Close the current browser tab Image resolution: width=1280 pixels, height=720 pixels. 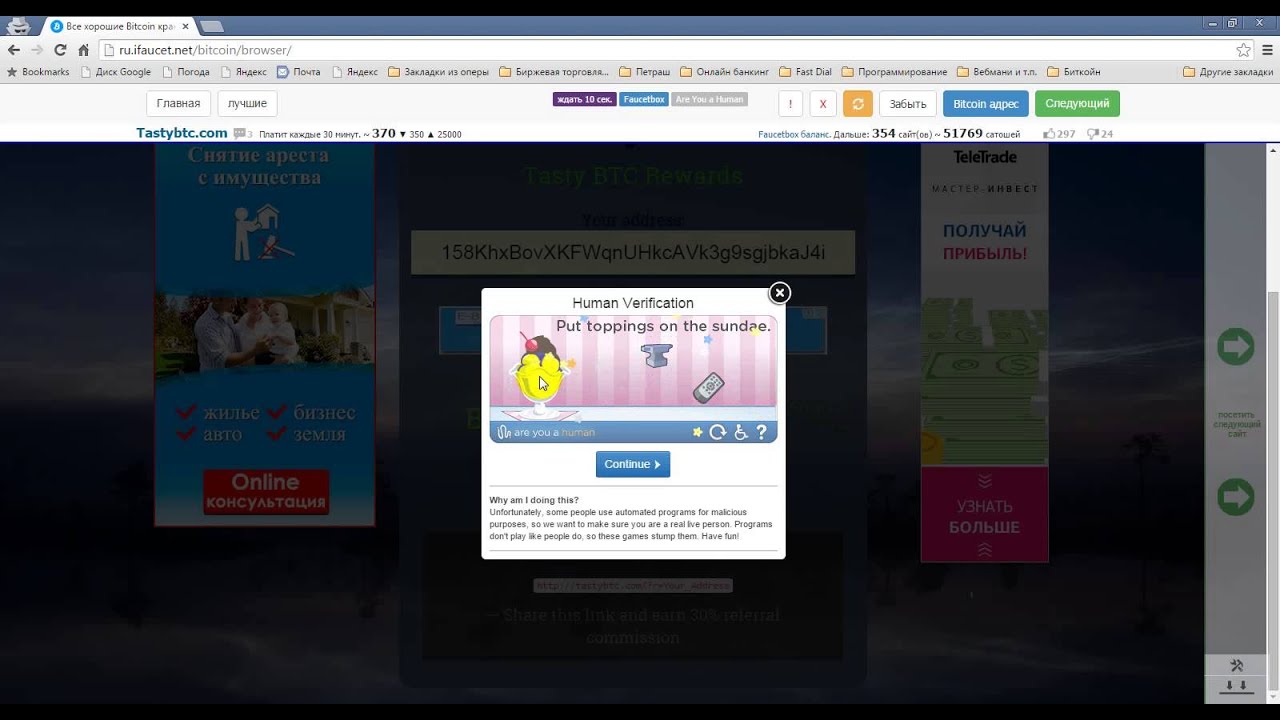point(186,26)
